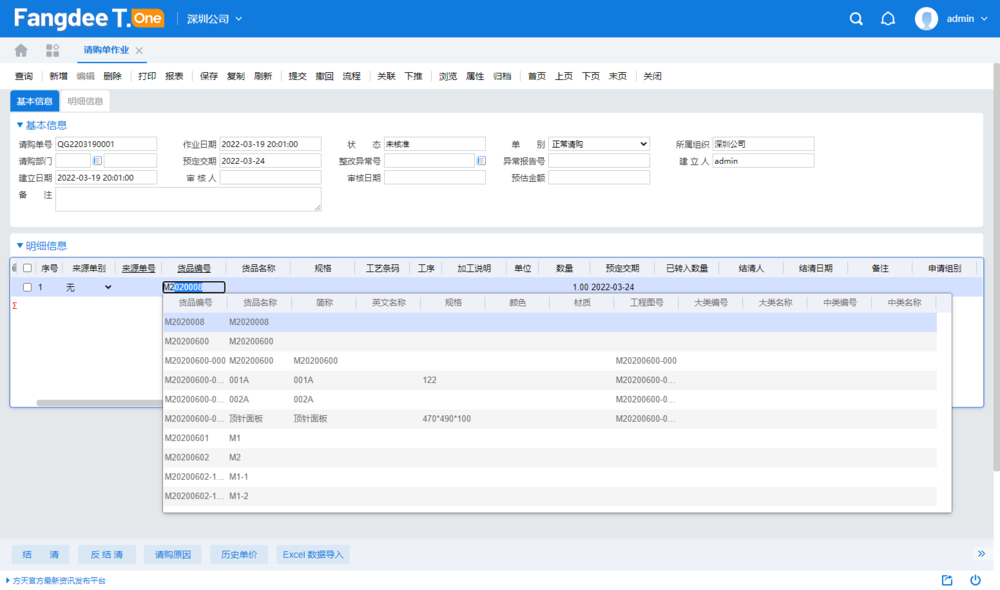Click the power logout icon at bottom right
The height and width of the screenshot is (590, 1000).
[x=975, y=580]
